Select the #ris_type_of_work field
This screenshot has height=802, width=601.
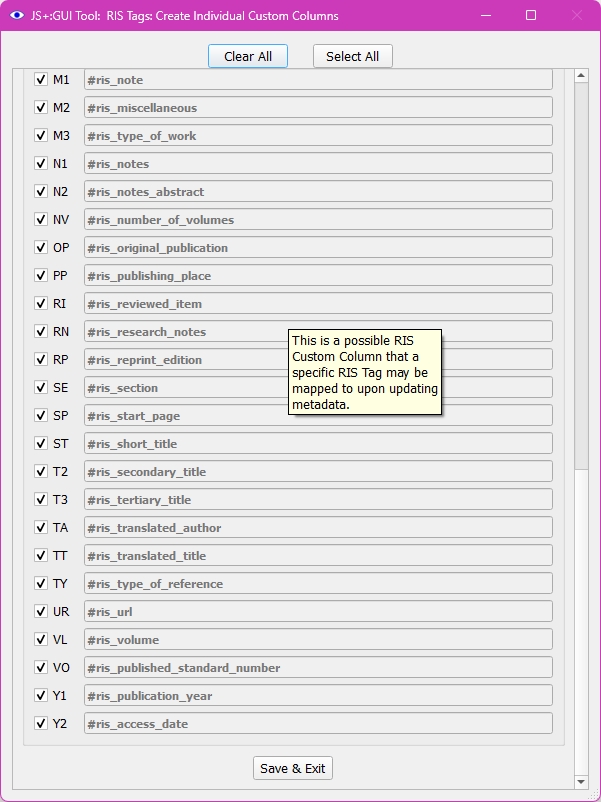coord(318,136)
